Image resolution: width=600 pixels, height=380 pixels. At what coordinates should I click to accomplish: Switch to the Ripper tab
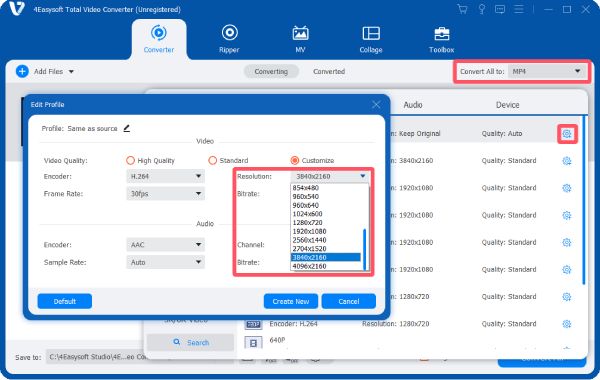[229, 39]
